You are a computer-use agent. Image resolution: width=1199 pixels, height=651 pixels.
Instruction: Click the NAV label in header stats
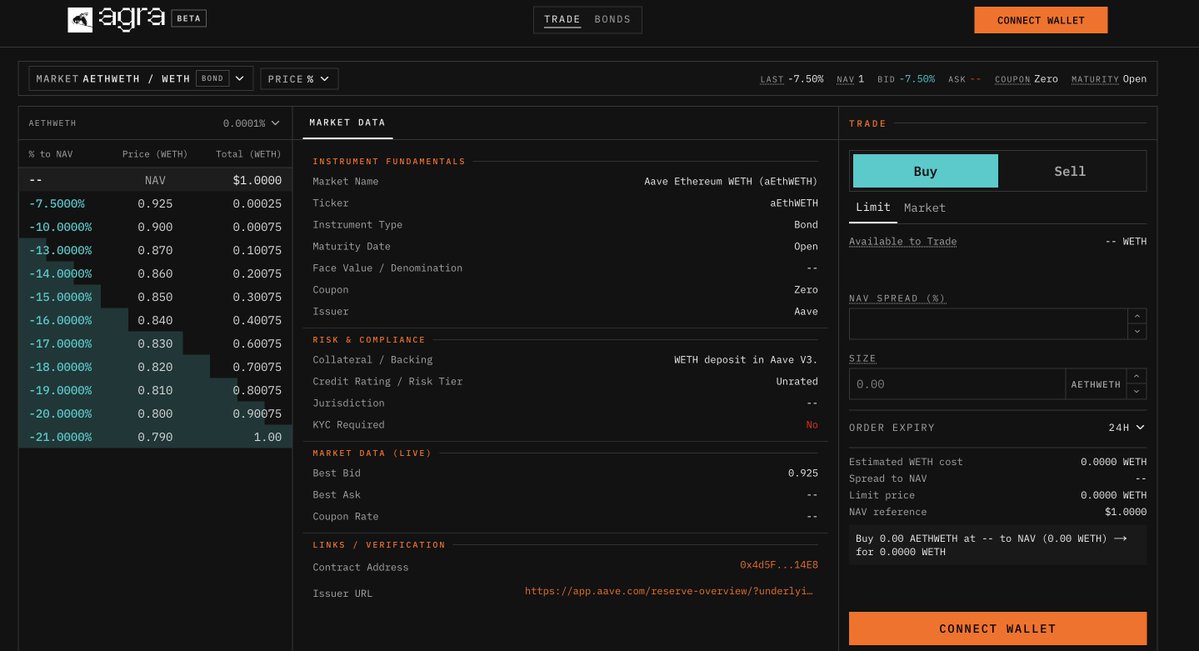coord(845,80)
